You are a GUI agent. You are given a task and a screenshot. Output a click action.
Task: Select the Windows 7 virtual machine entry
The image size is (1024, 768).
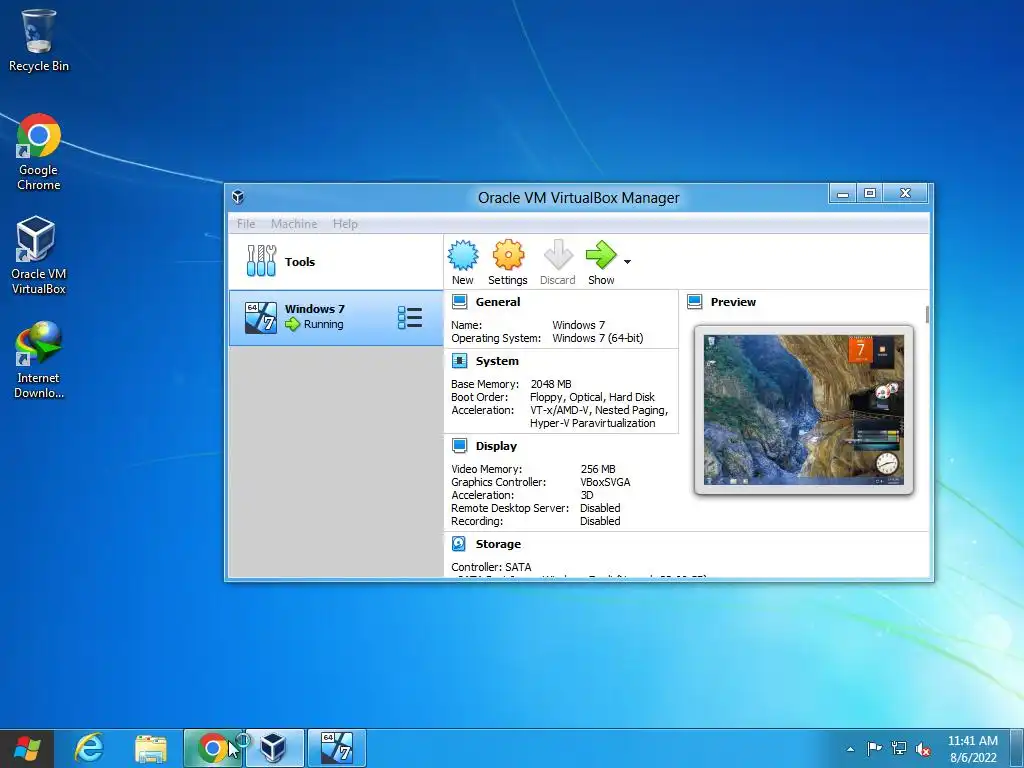coord(336,318)
